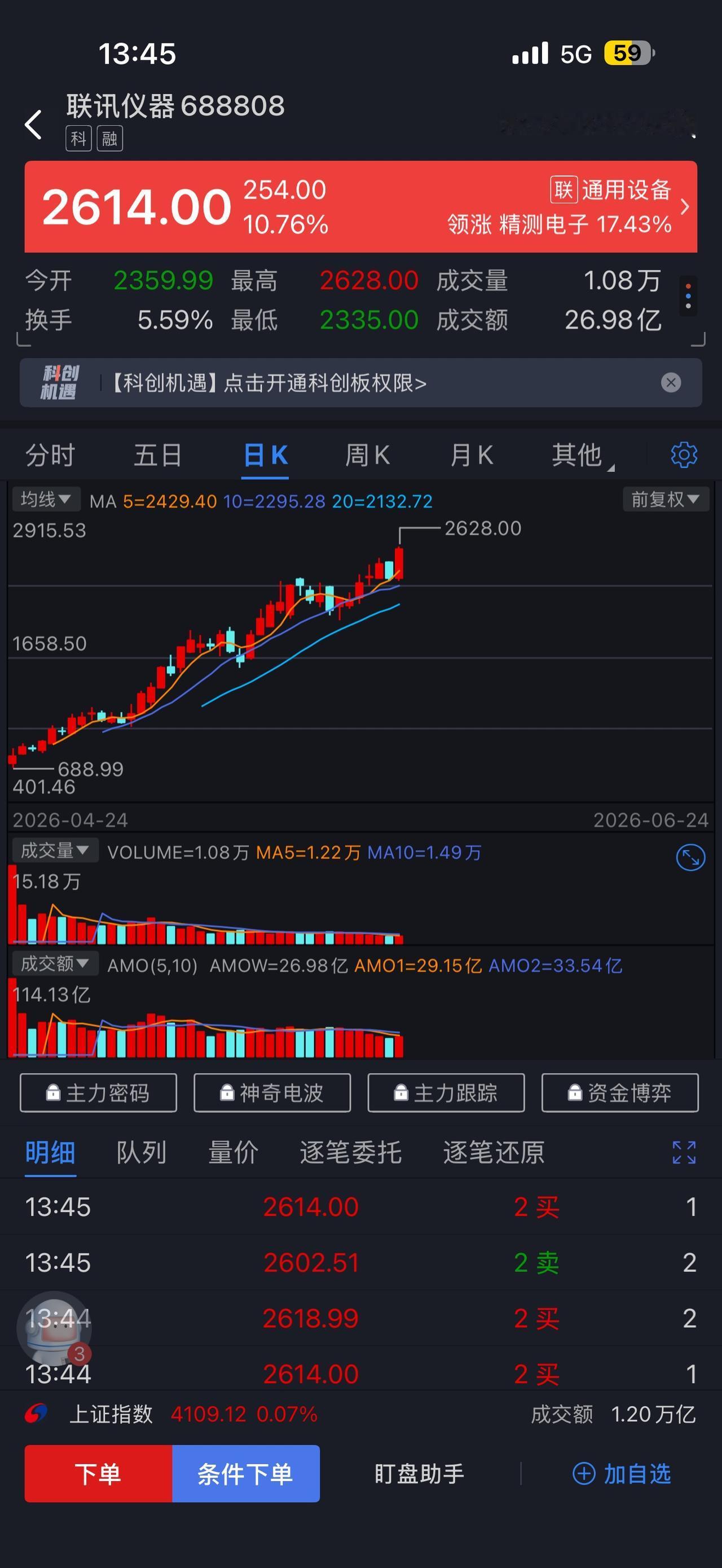The width and height of the screenshot is (722, 1568).
Task: Tap the floating robot assistant avatar
Action: [x=55, y=1328]
